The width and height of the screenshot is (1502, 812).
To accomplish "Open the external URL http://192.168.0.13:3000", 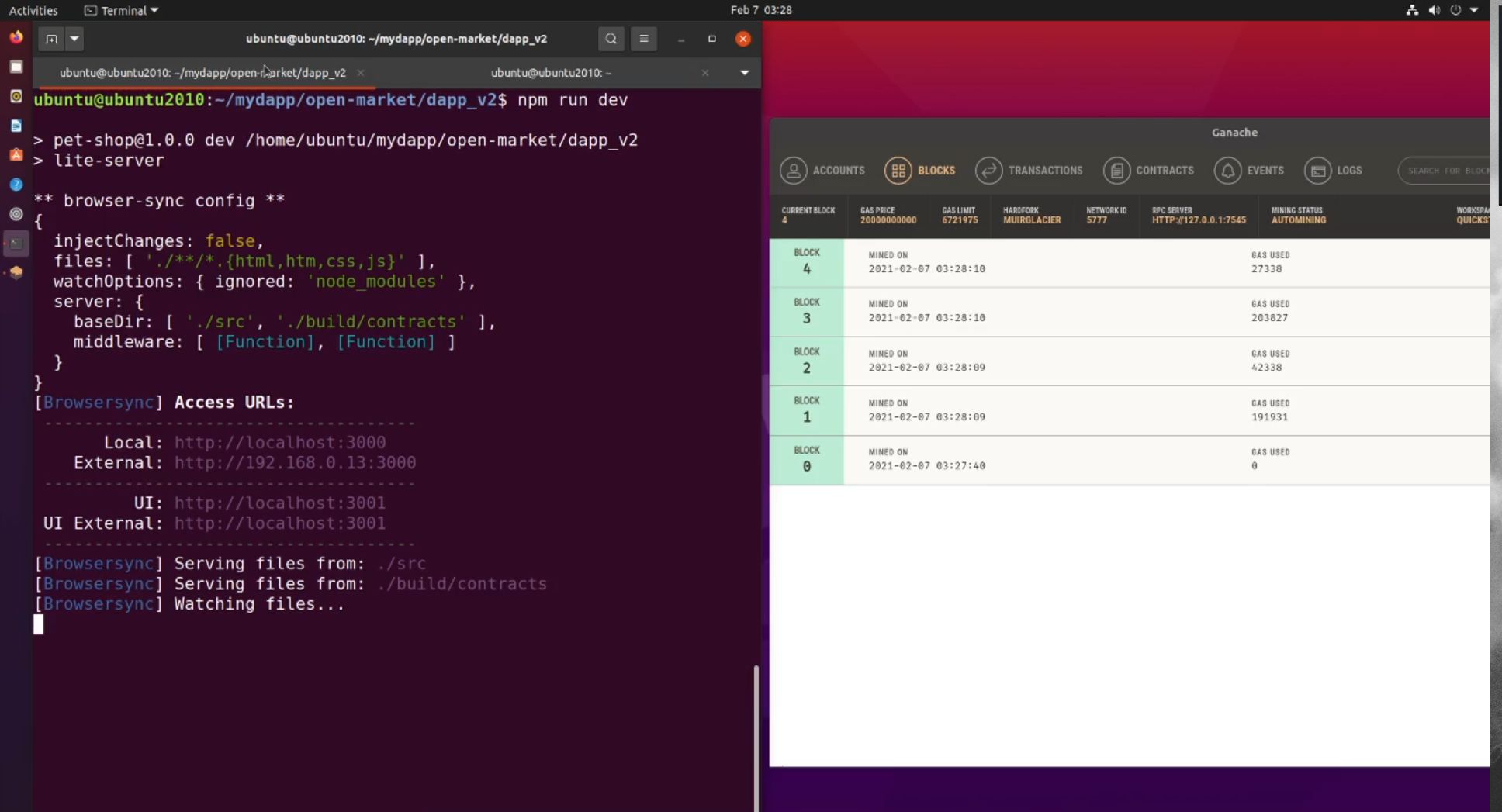I will point(295,463).
